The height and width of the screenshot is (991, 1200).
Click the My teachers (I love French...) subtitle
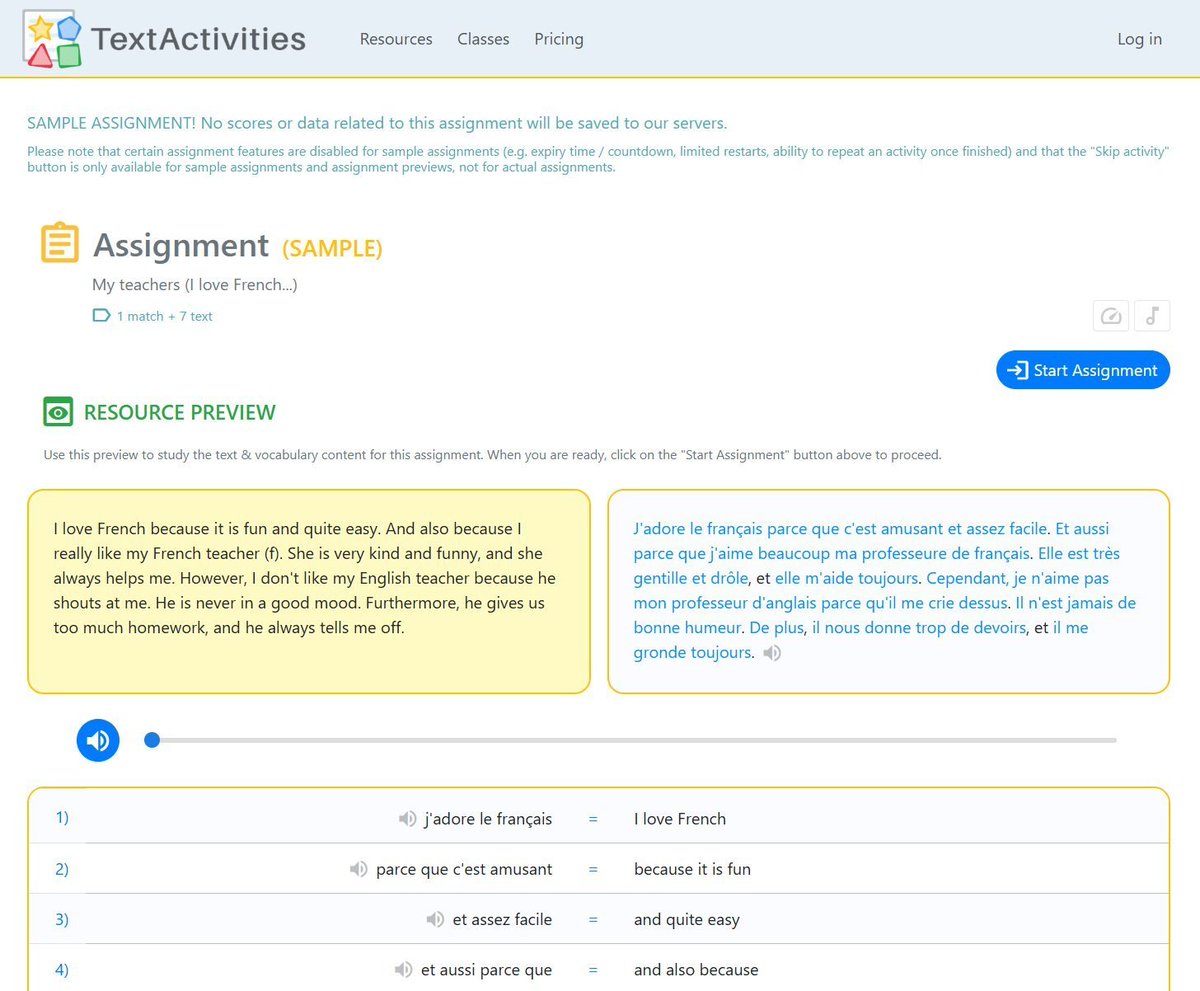(195, 285)
